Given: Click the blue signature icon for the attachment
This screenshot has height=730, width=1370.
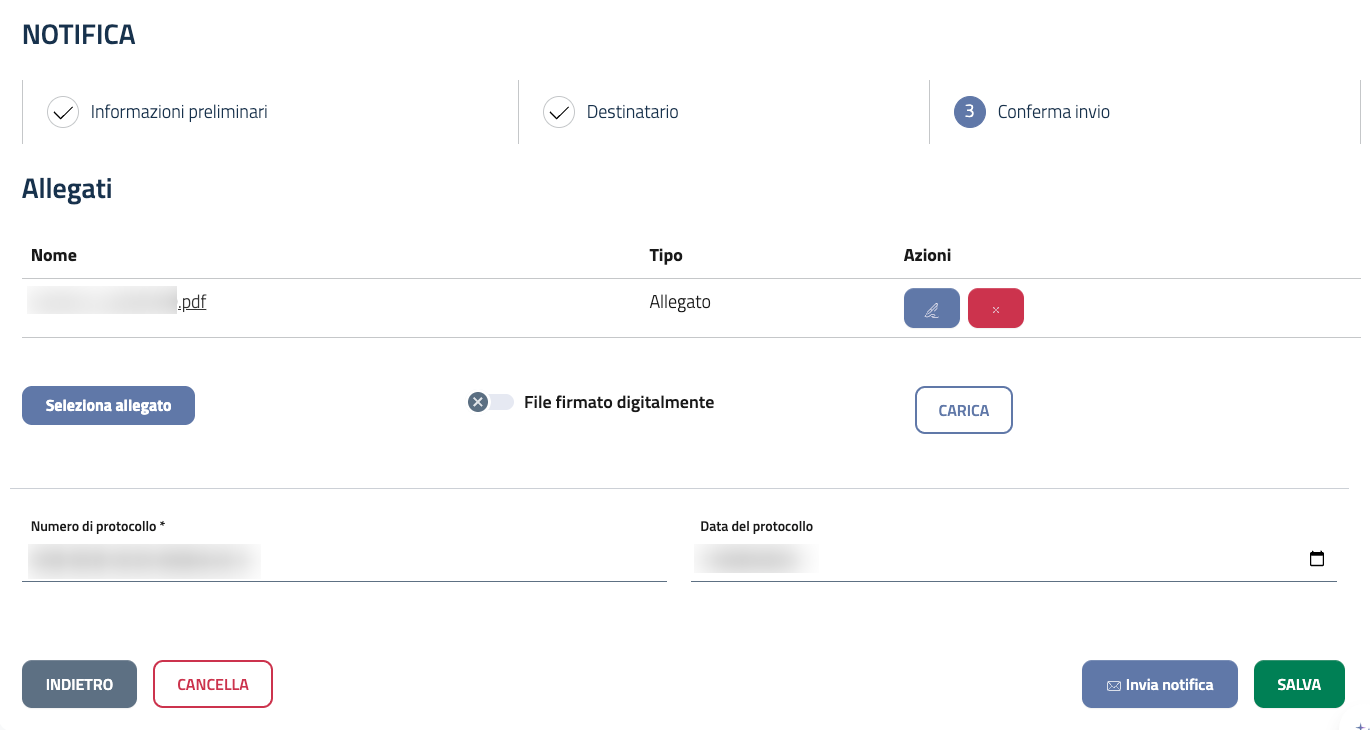Looking at the screenshot, I should (931, 308).
